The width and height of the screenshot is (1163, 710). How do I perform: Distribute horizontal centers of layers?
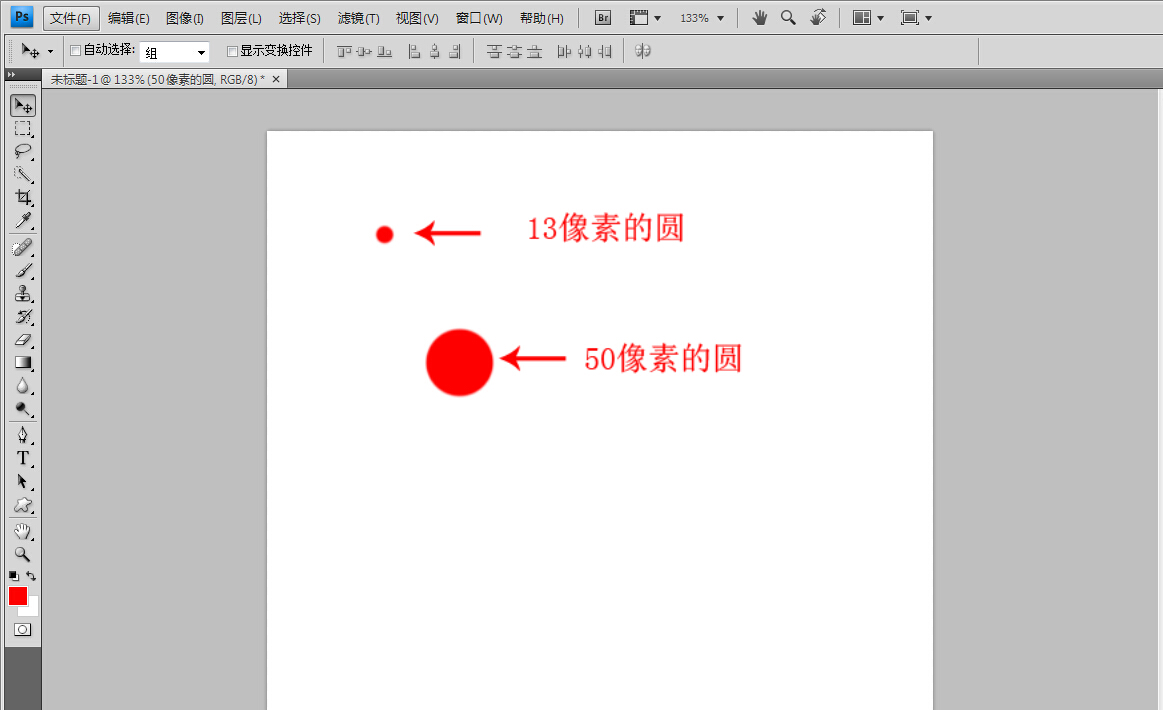coord(584,51)
